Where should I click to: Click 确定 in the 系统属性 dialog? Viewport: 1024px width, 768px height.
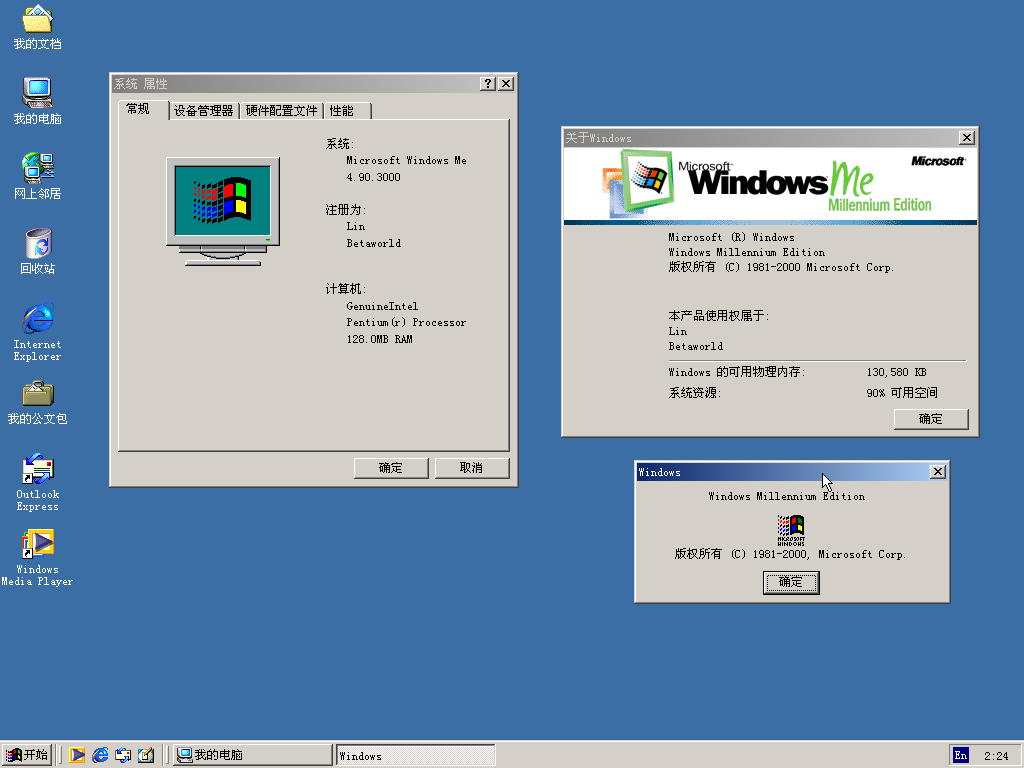click(x=390, y=468)
